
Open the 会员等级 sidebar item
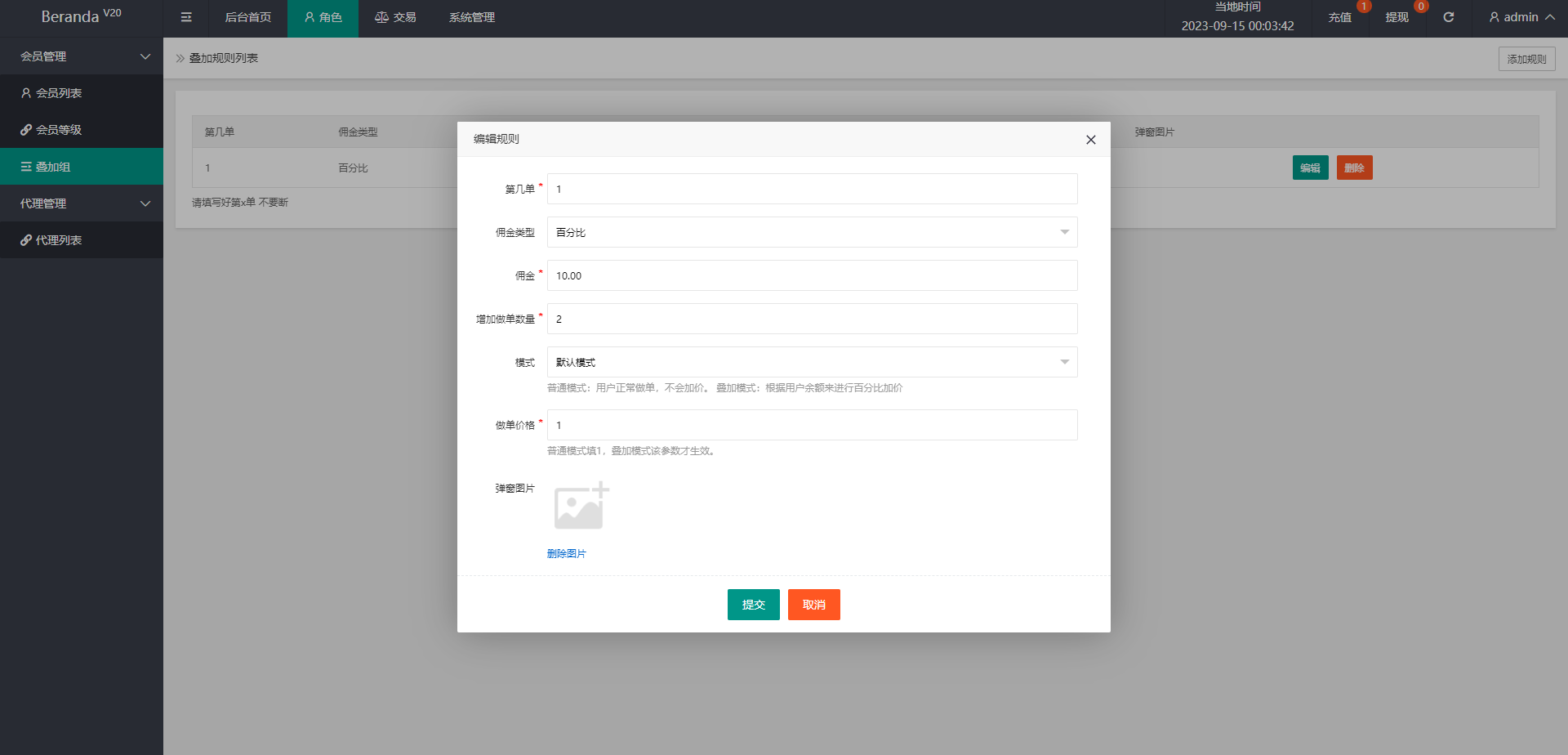pos(59,130)
